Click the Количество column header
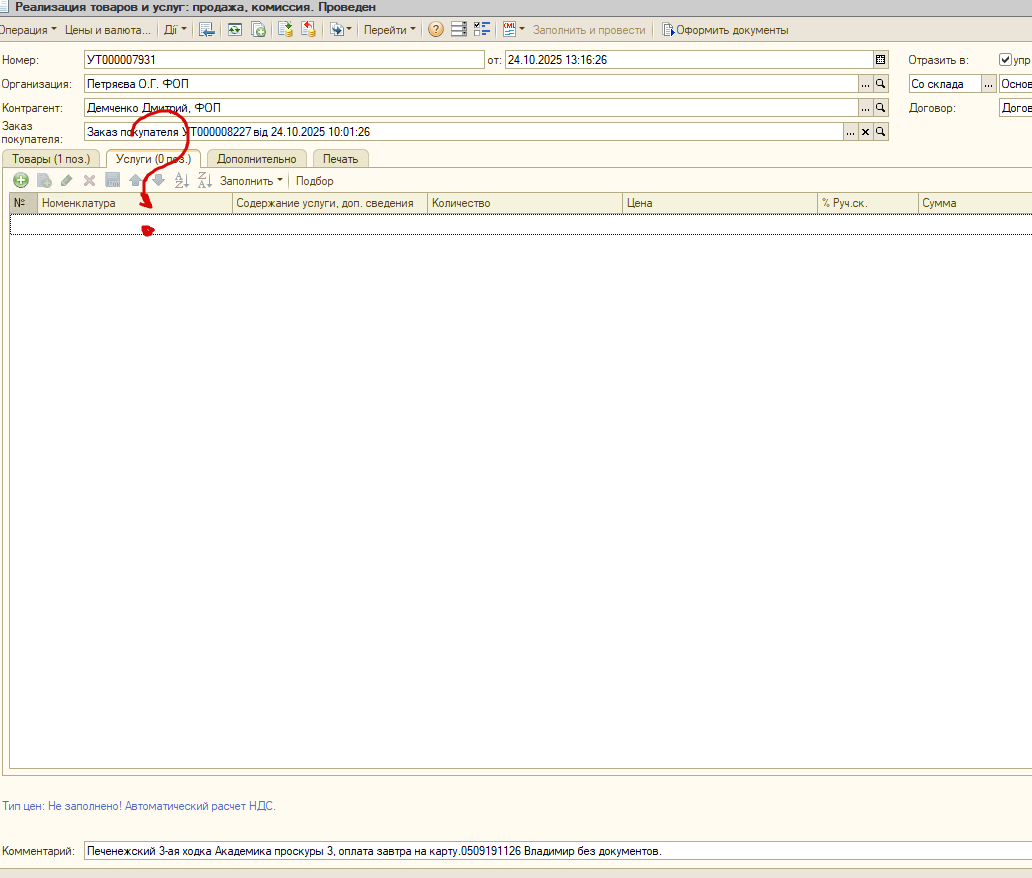Viewport: 1032px width, 878px height. (x=525, y=203)
